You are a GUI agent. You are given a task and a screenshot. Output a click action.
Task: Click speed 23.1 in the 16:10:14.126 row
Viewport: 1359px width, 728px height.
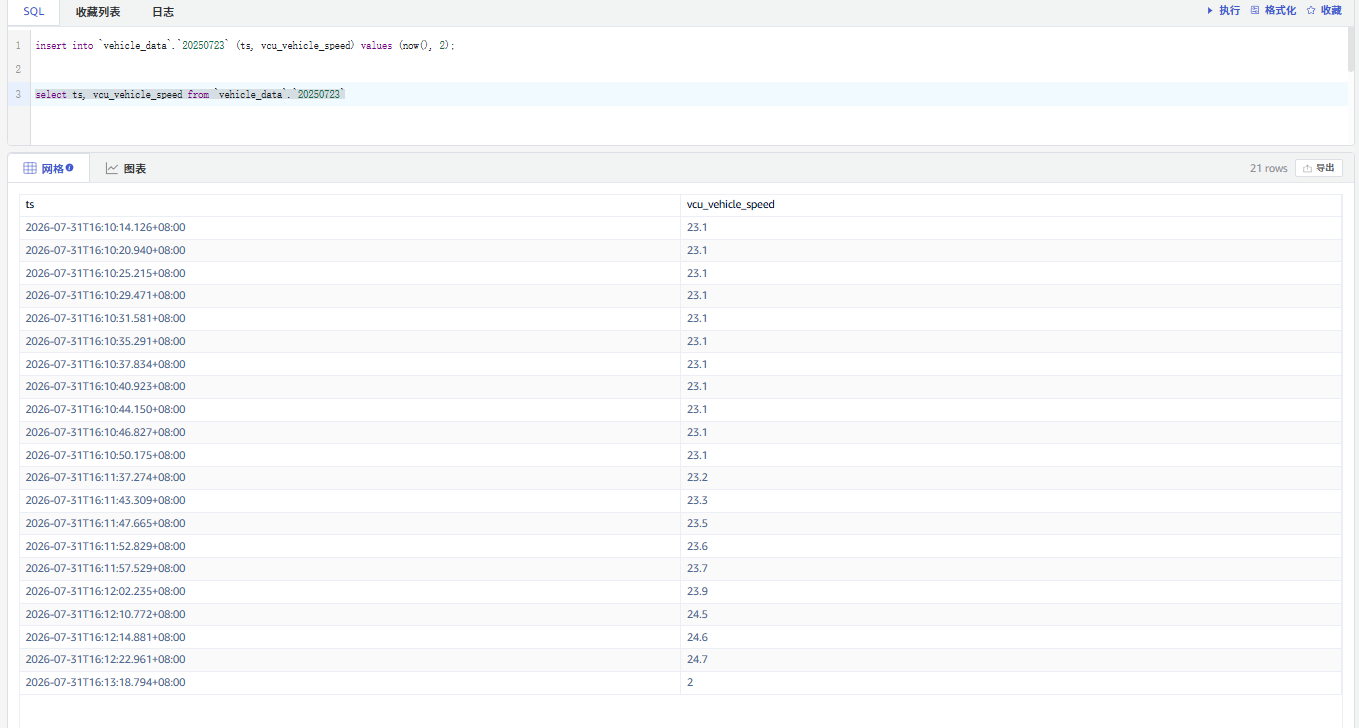tap(697, 227)
